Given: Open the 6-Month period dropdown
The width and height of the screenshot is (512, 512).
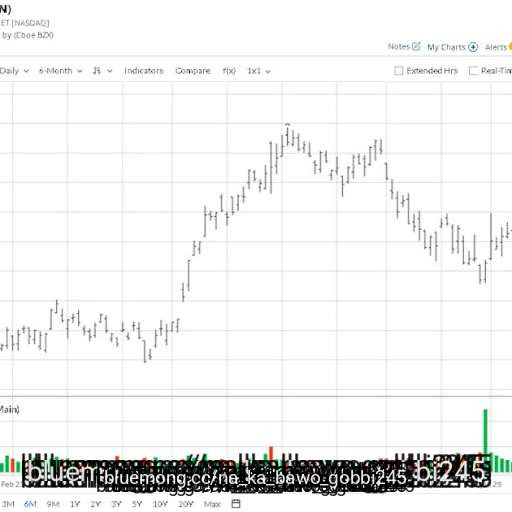Looking at the screenshot, I should pyautogui.click(x=60, y=71).
